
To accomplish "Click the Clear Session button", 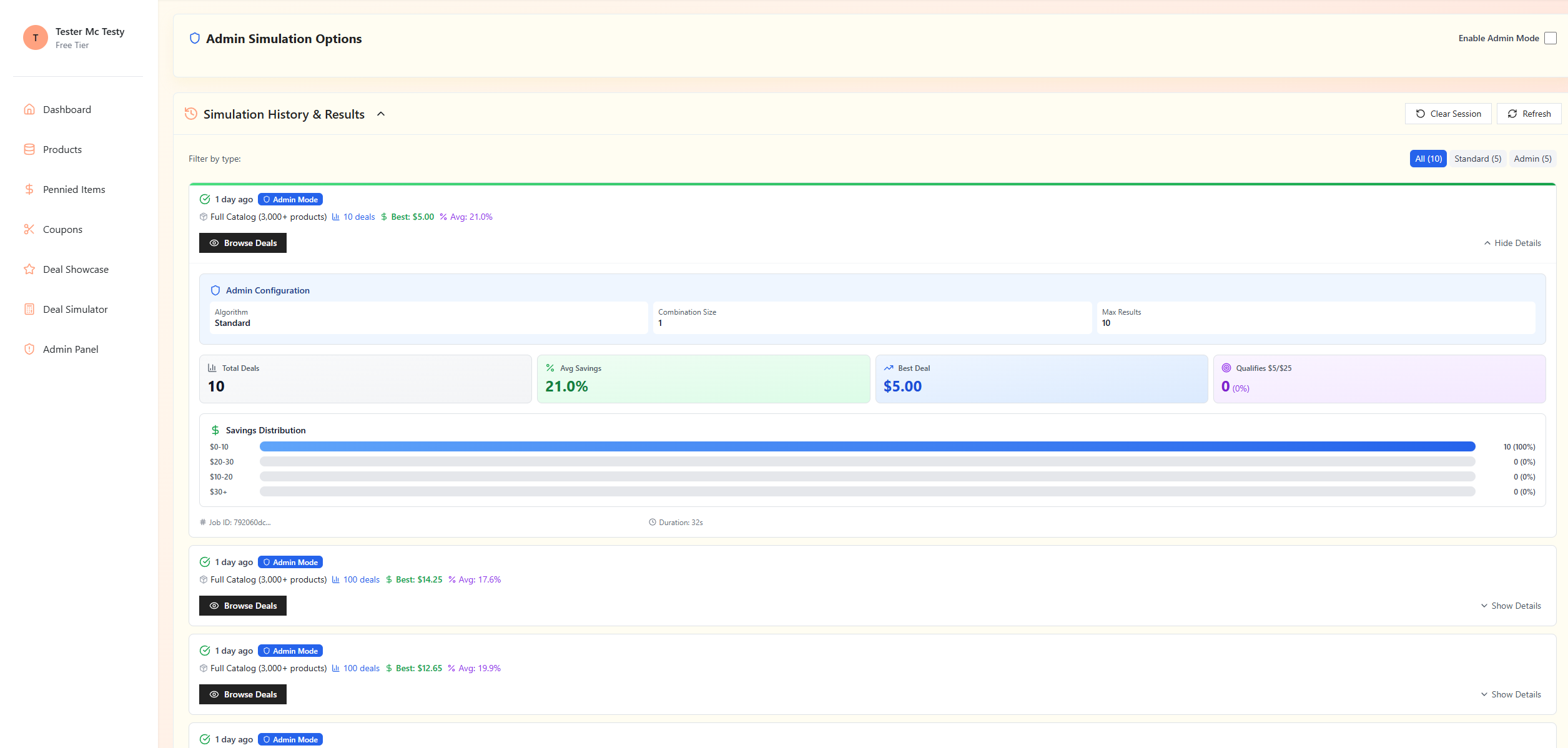I will [x=1448, y=113].
